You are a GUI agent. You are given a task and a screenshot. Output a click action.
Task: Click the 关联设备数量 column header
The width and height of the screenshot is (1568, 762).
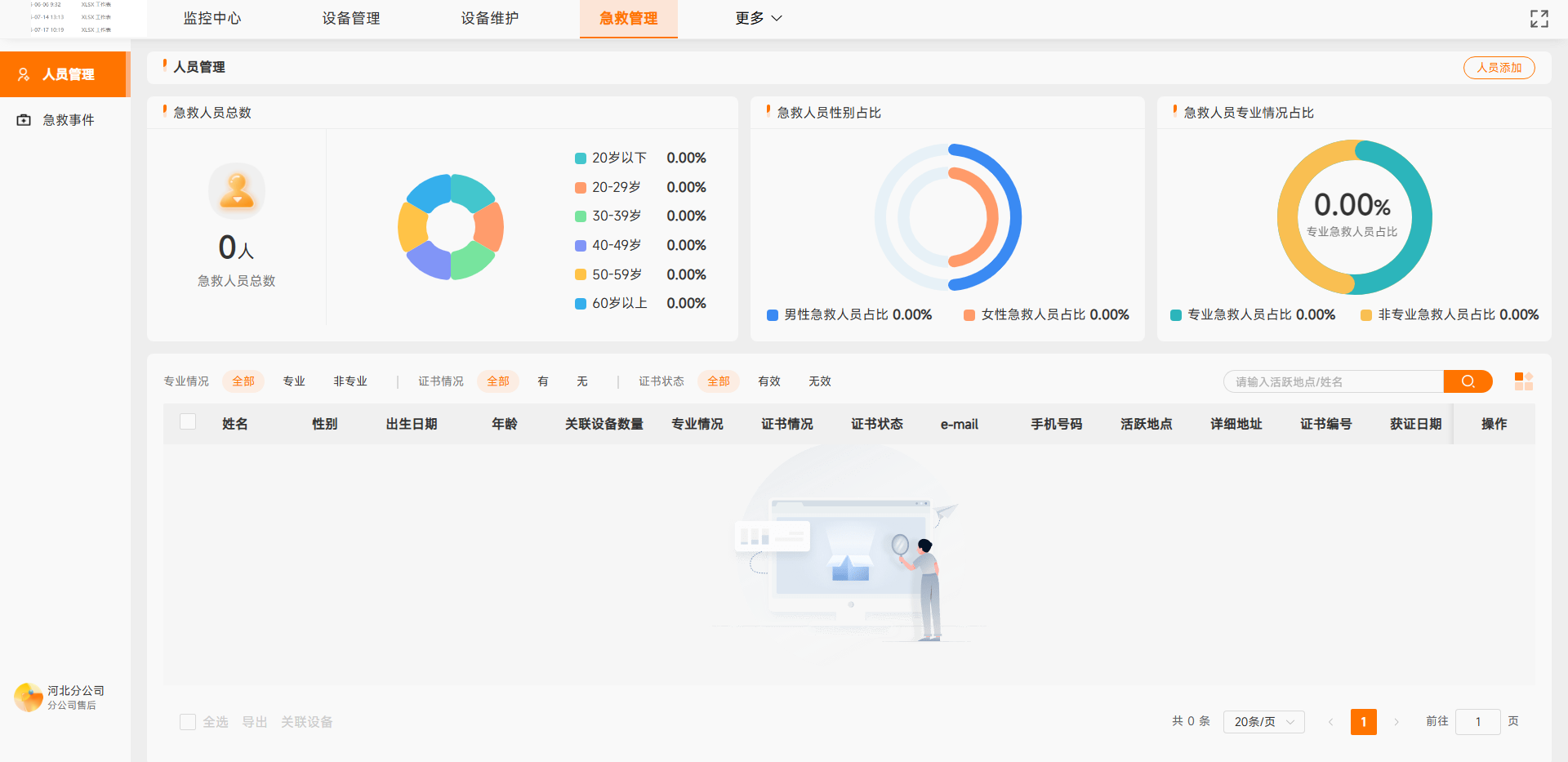[604, 424]
